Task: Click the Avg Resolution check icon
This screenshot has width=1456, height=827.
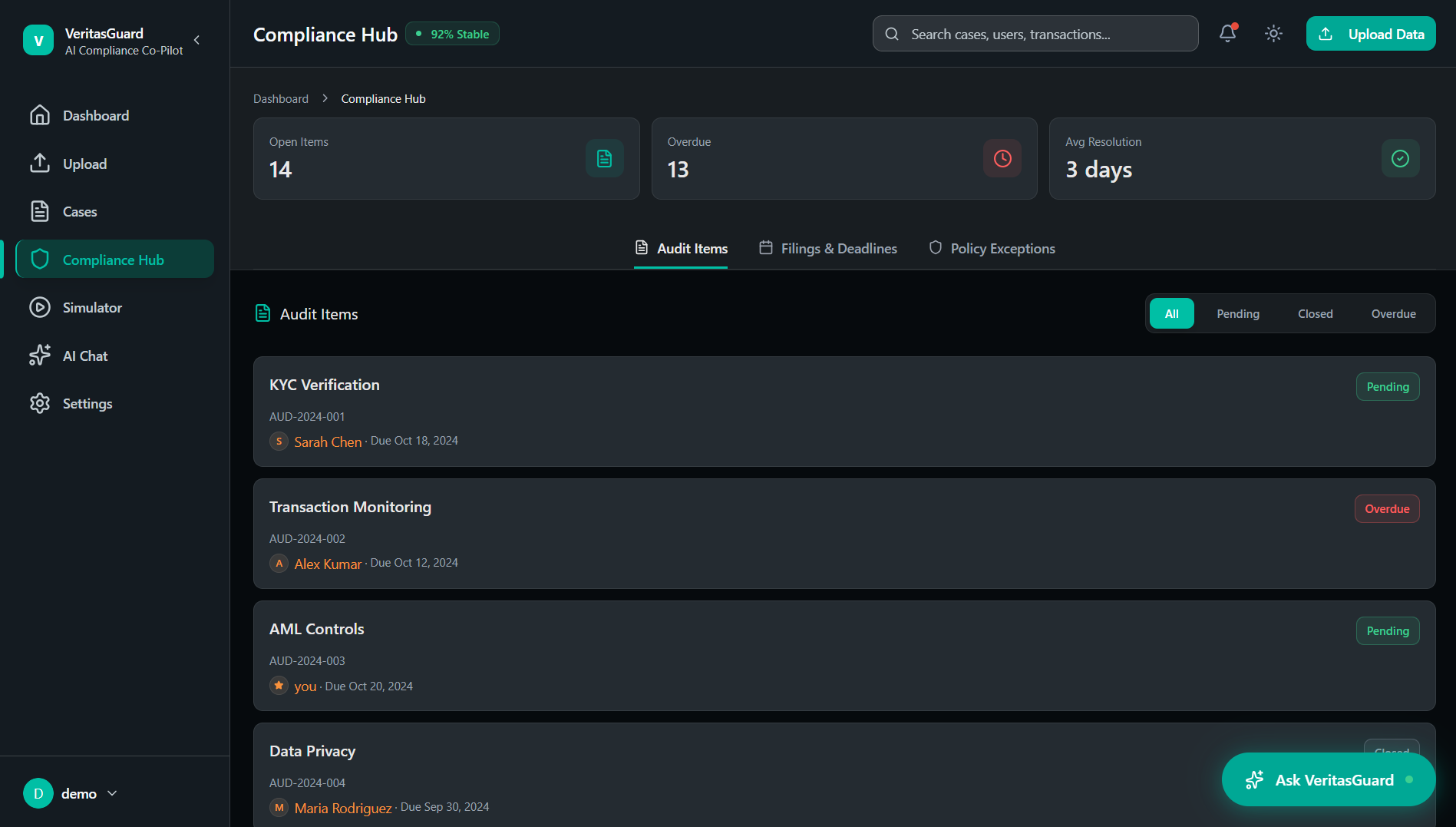Action: click(x=1401, y=158)
